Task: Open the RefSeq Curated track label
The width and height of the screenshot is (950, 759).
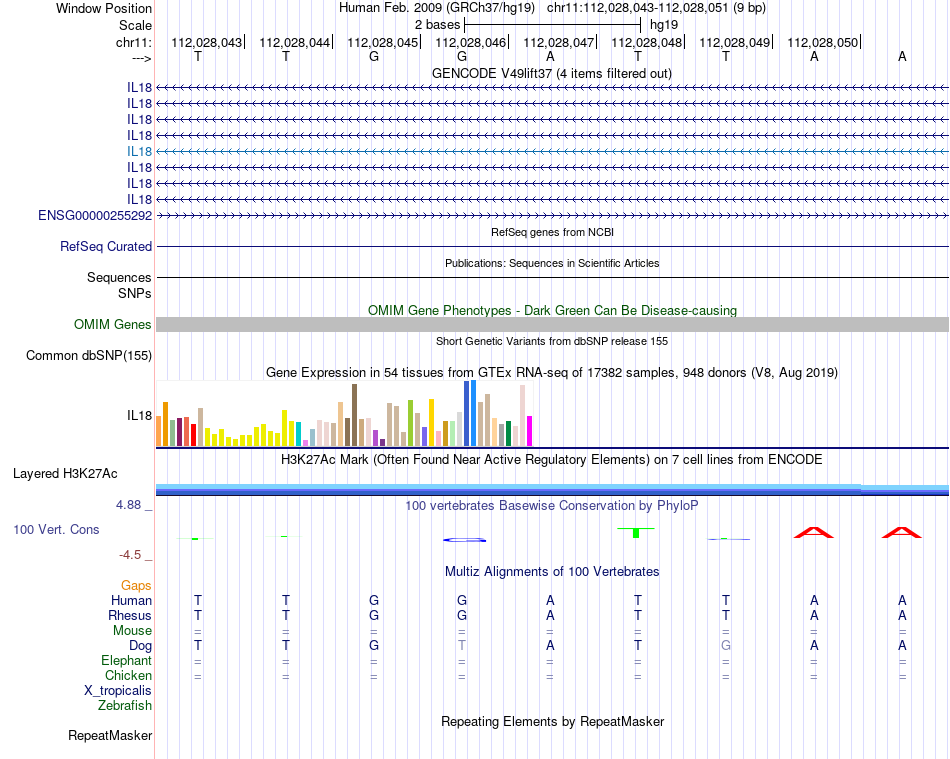Action: [106, 247]
